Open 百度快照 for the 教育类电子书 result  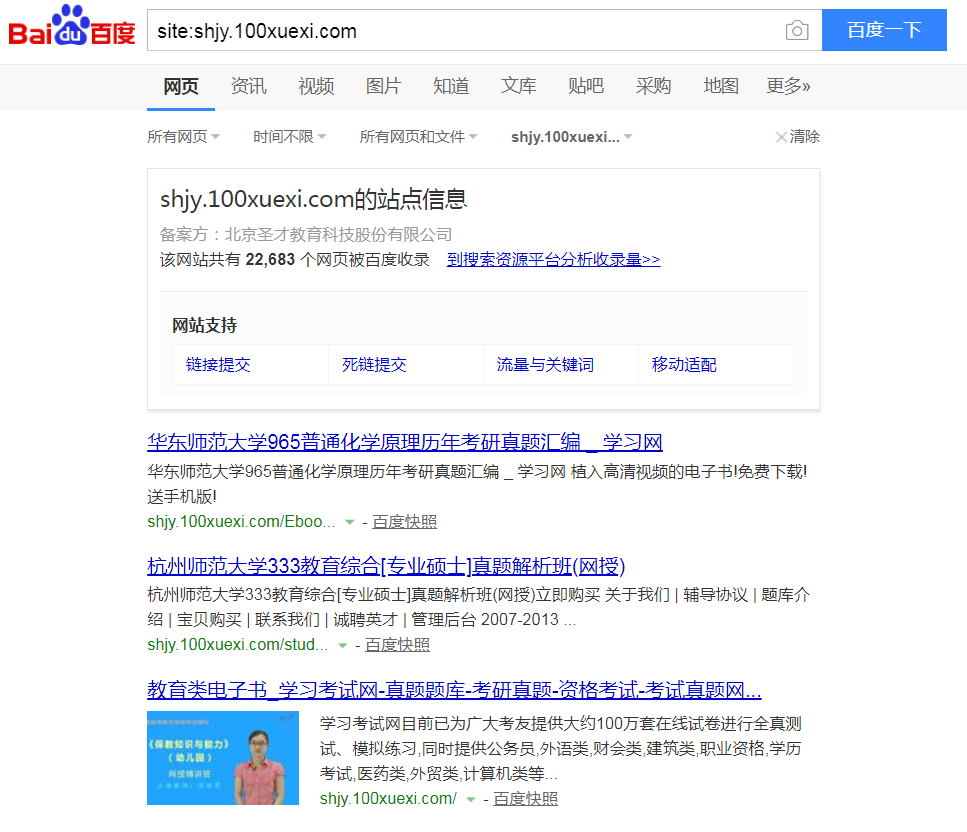pos(525,799)
